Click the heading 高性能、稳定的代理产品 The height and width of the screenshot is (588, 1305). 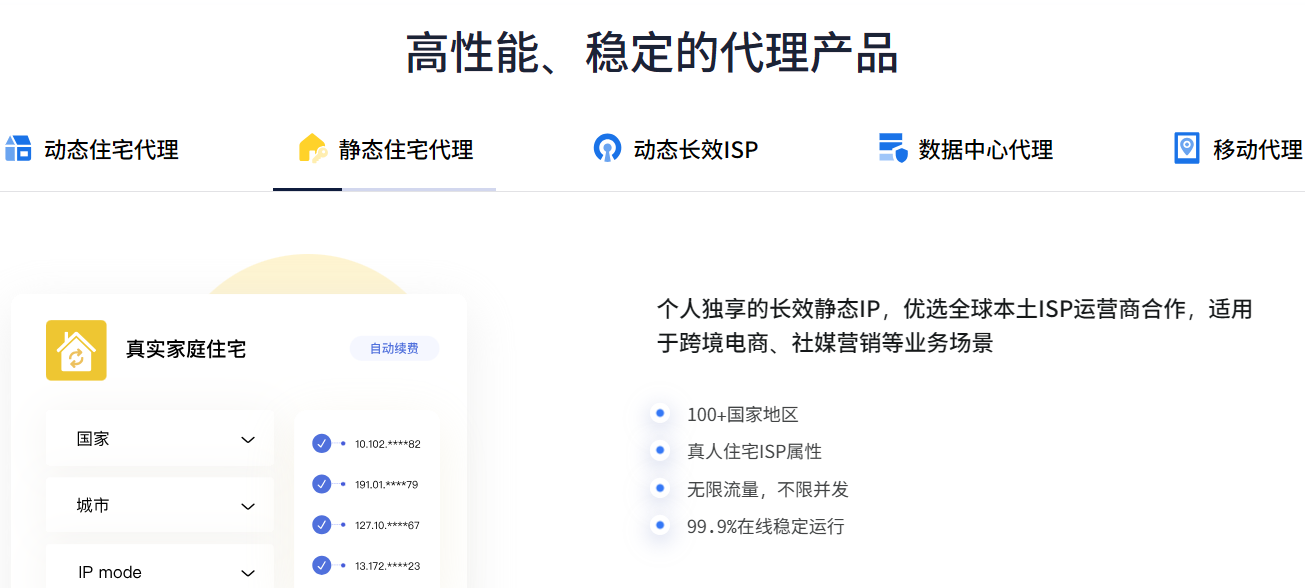pos(652,53)
